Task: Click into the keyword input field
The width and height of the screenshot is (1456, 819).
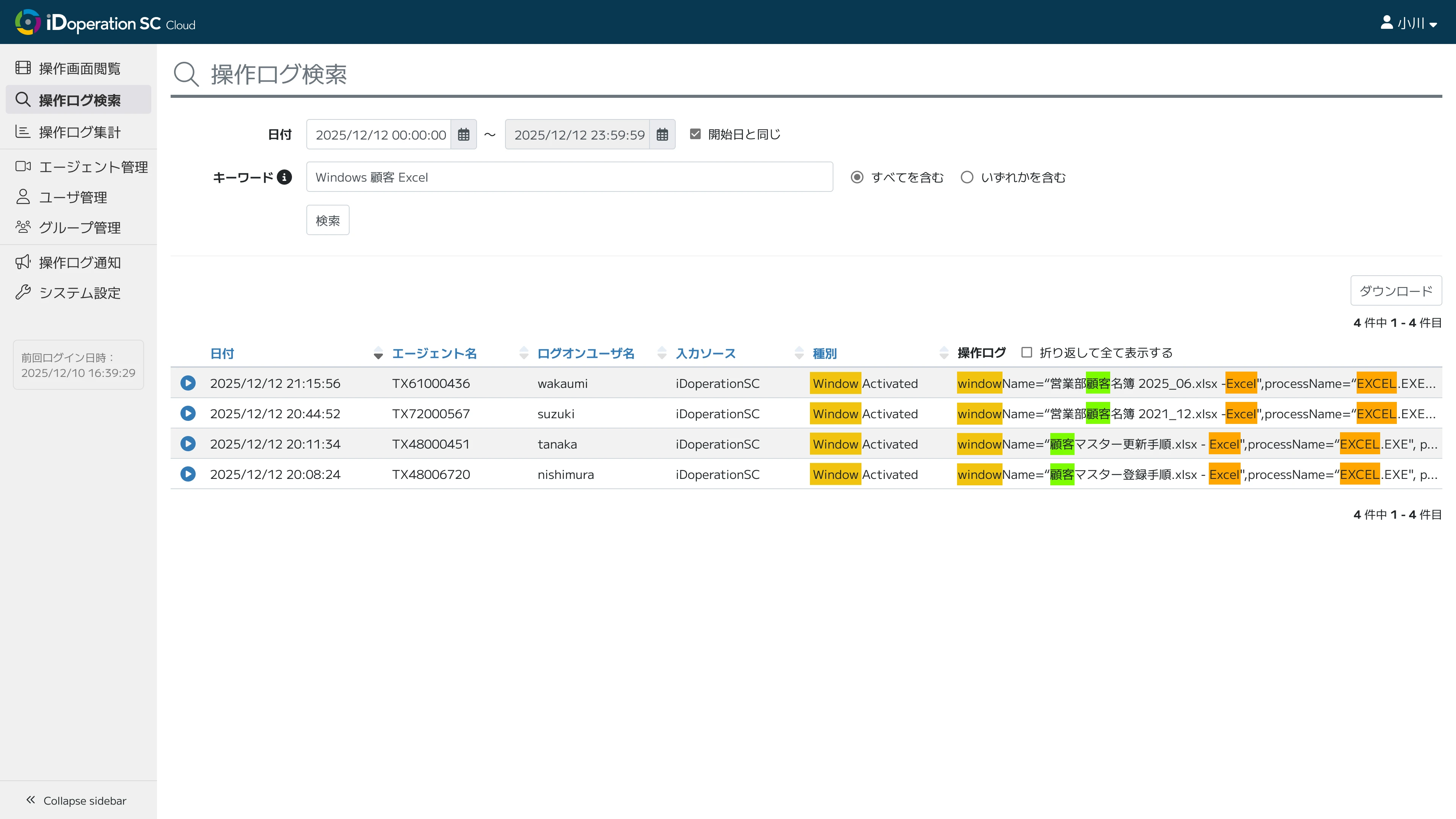Action: point(569,177)
